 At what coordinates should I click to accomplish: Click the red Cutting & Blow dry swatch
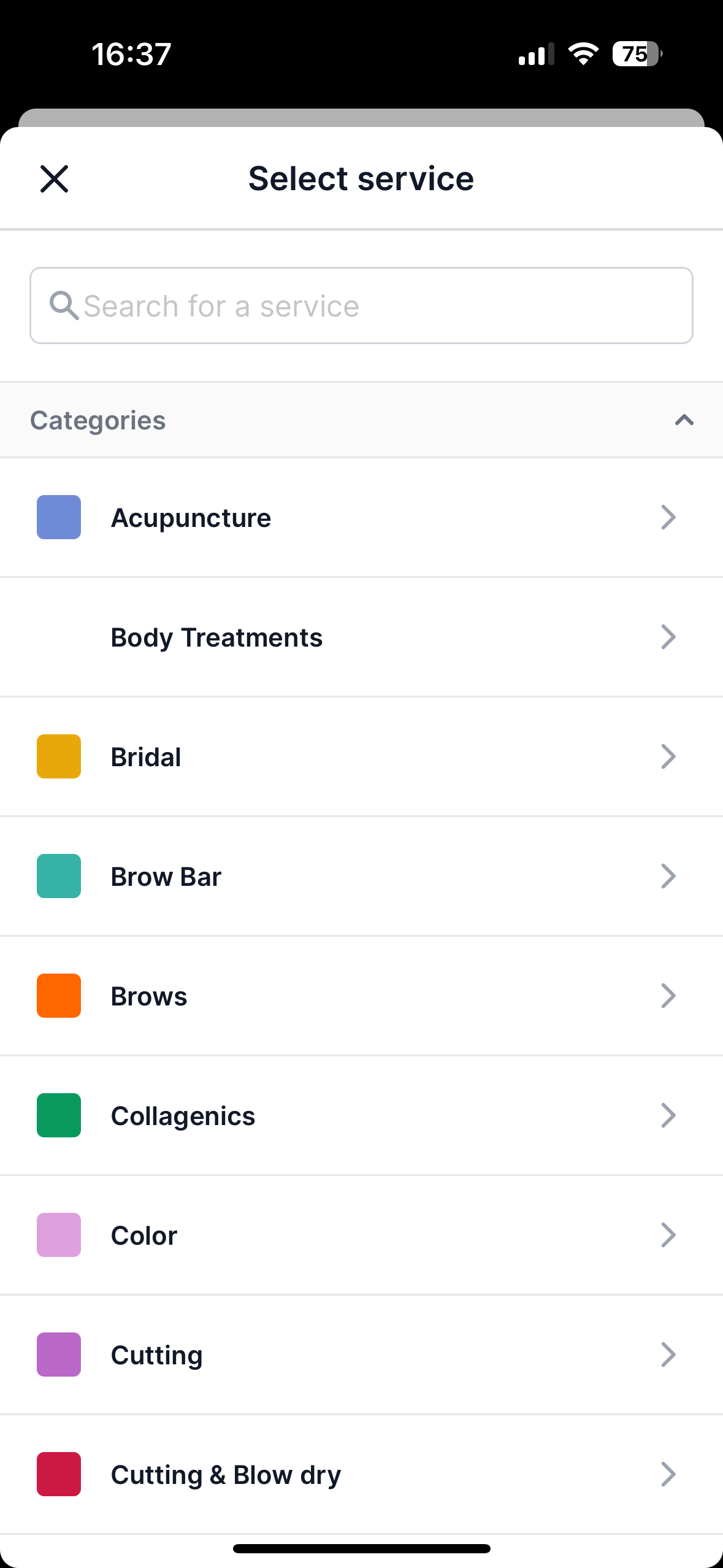tap(59, 1474)
